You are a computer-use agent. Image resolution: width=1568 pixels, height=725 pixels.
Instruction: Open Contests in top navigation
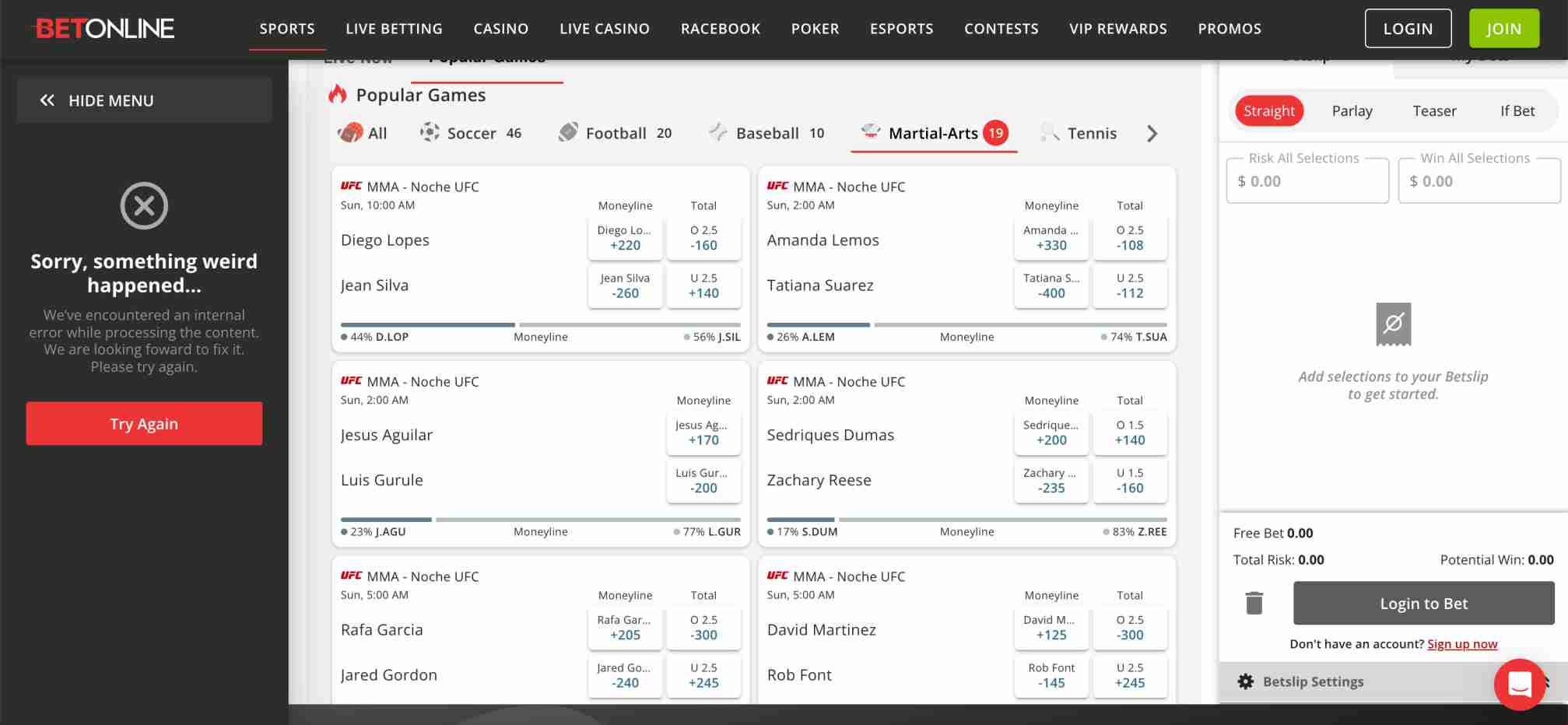coord(1001,29)
